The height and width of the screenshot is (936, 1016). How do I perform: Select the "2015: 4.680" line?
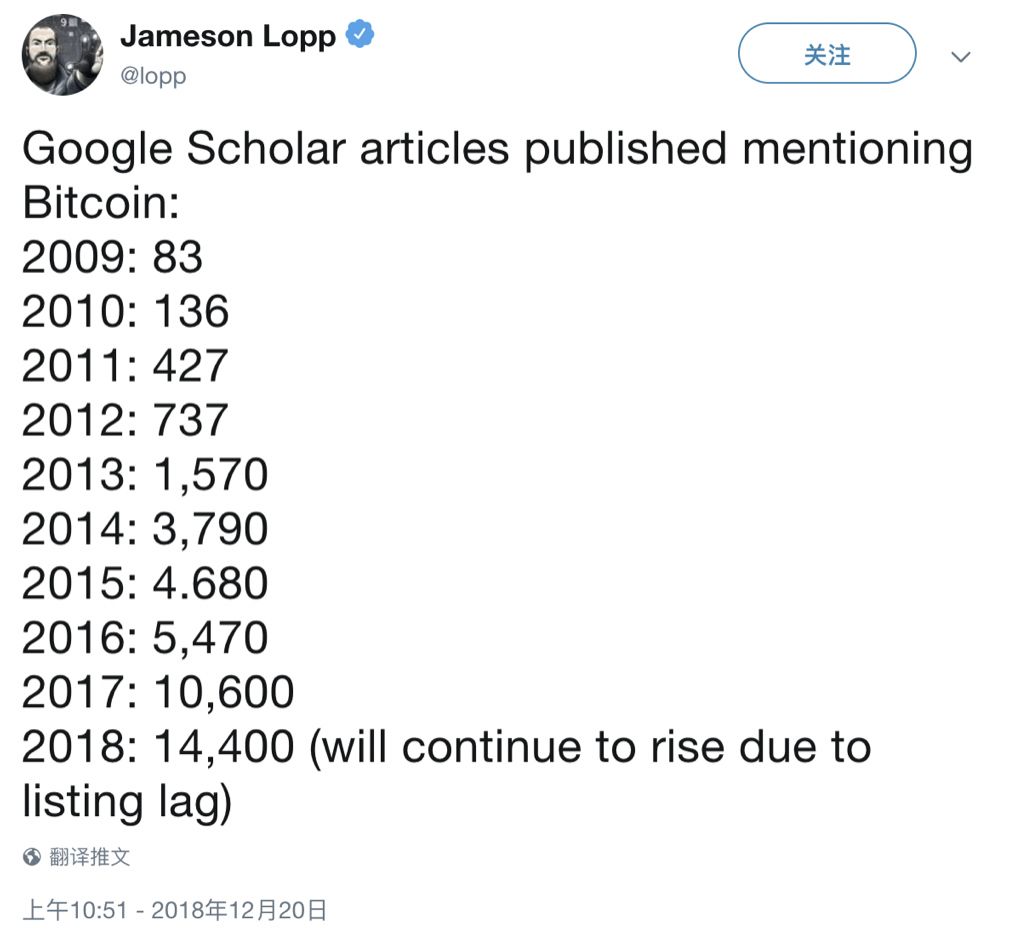point(145,583)
